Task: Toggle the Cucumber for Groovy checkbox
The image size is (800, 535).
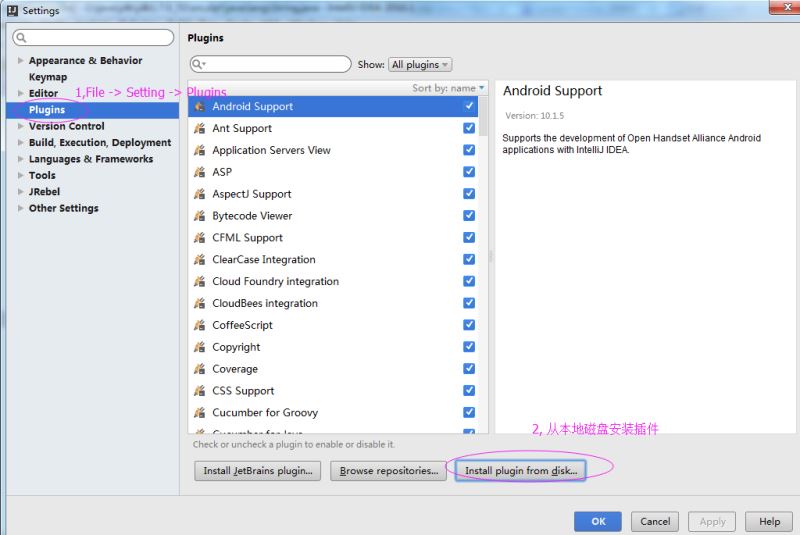Action: click(469, 413)
